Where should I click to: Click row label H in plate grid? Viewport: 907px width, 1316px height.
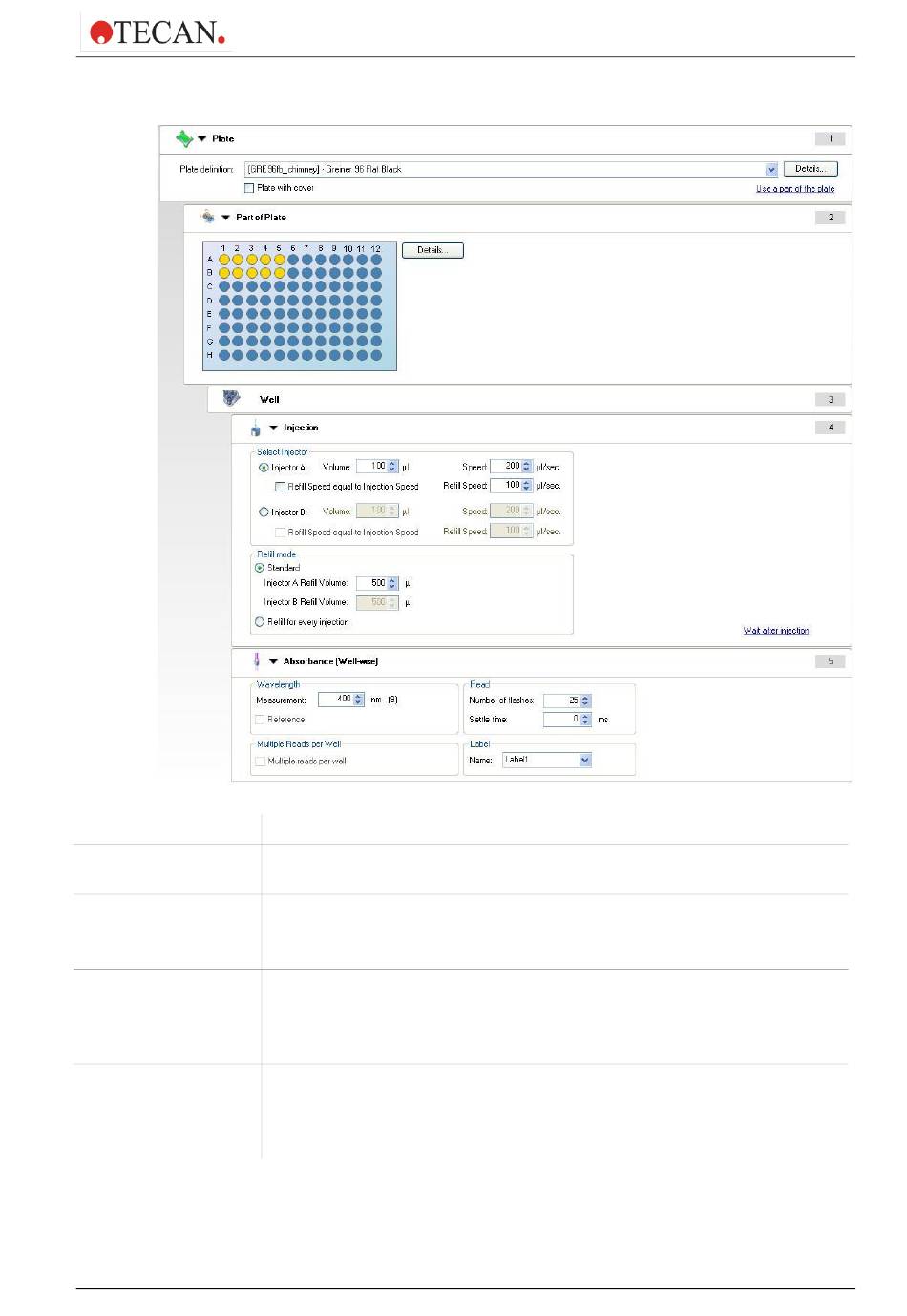(210, 355)
